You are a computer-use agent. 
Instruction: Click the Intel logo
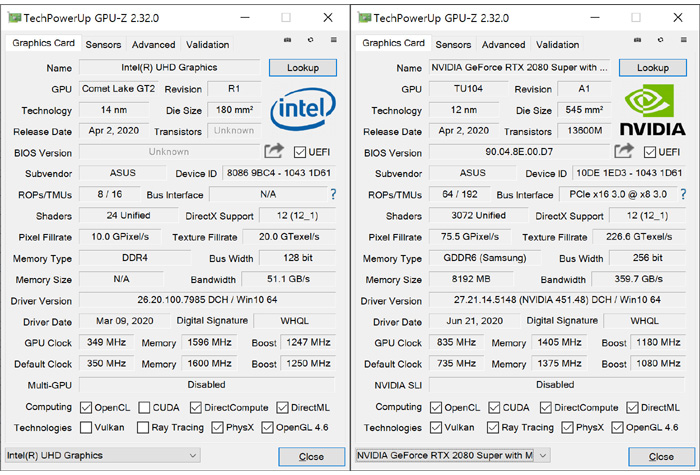pos(302,110)
